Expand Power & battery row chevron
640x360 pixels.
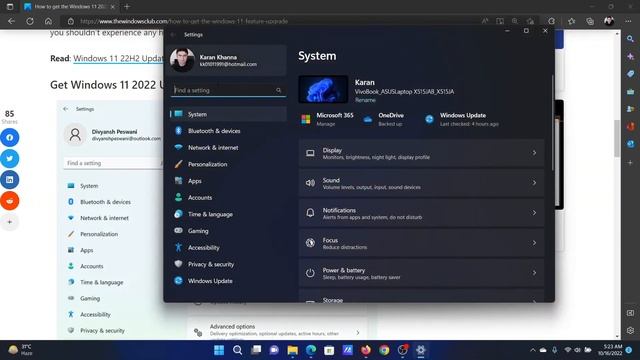pos(534,273)
